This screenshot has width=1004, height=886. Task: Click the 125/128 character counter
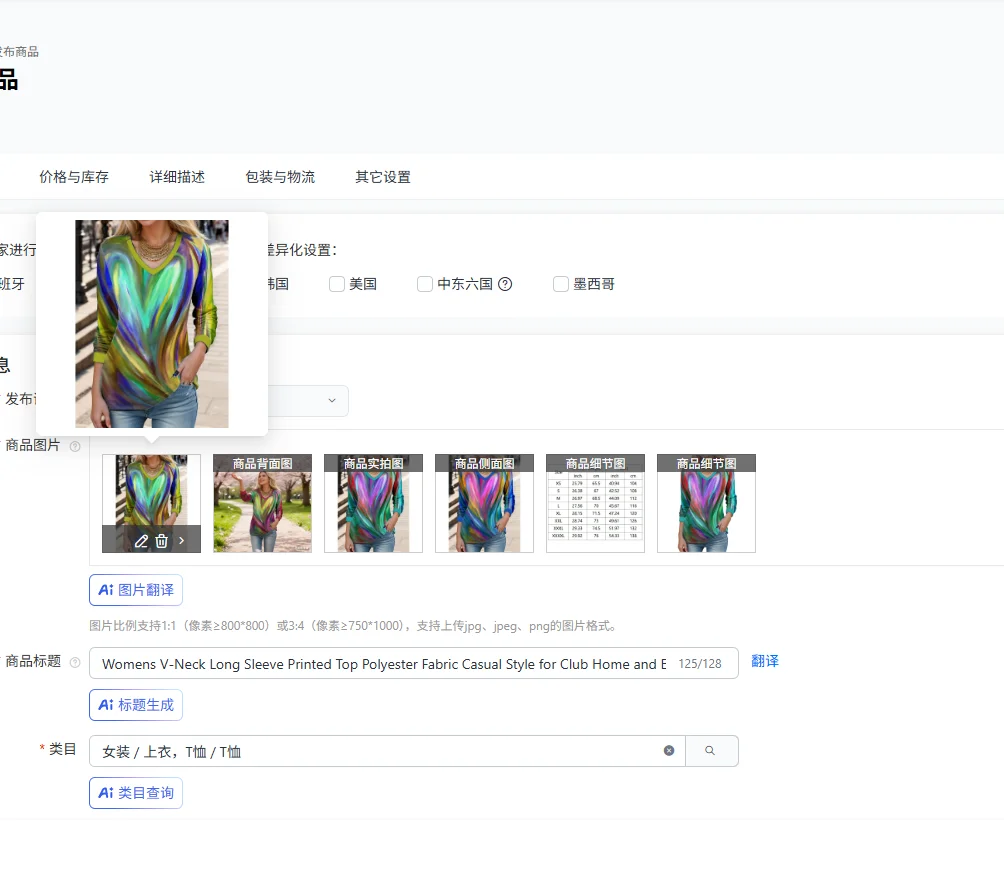(700, 664)
